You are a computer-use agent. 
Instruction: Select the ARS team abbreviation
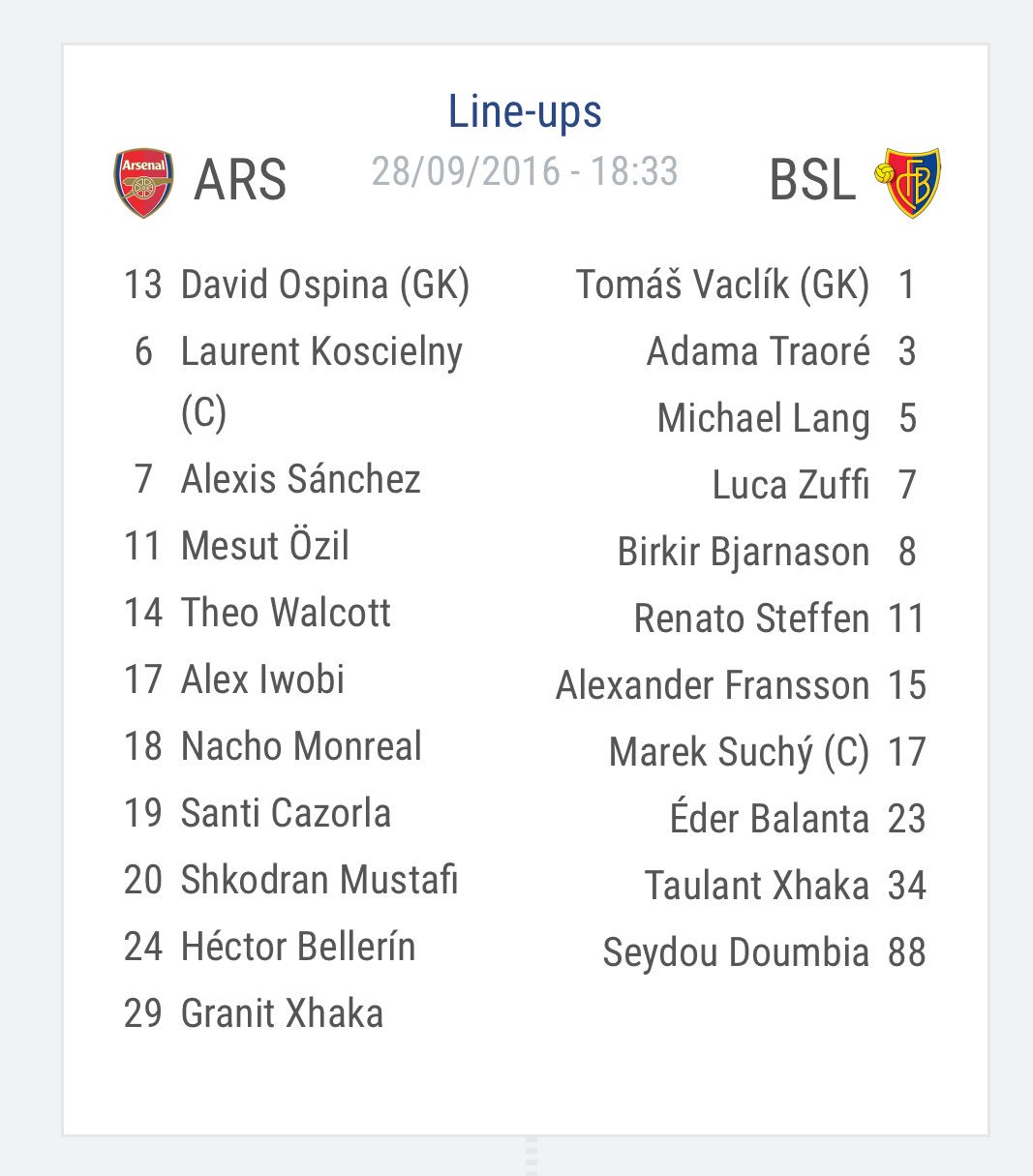241,180
